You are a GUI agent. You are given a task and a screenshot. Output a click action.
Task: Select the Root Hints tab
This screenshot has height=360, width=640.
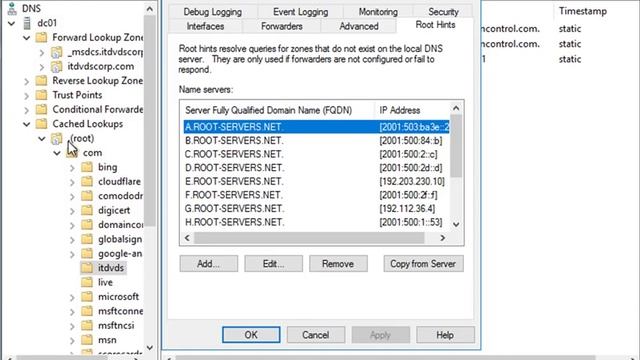pos(435,25)
